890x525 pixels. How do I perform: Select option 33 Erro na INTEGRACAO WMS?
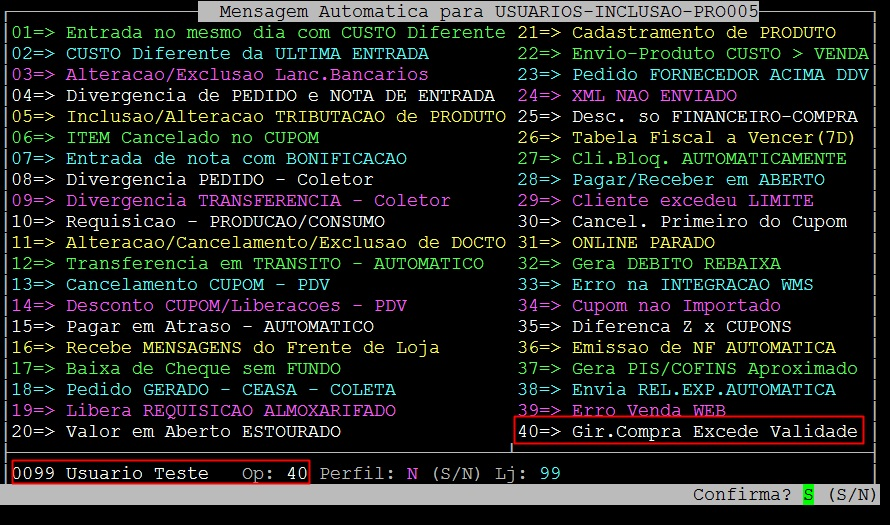pyautogui.click(x=665, y=285)
